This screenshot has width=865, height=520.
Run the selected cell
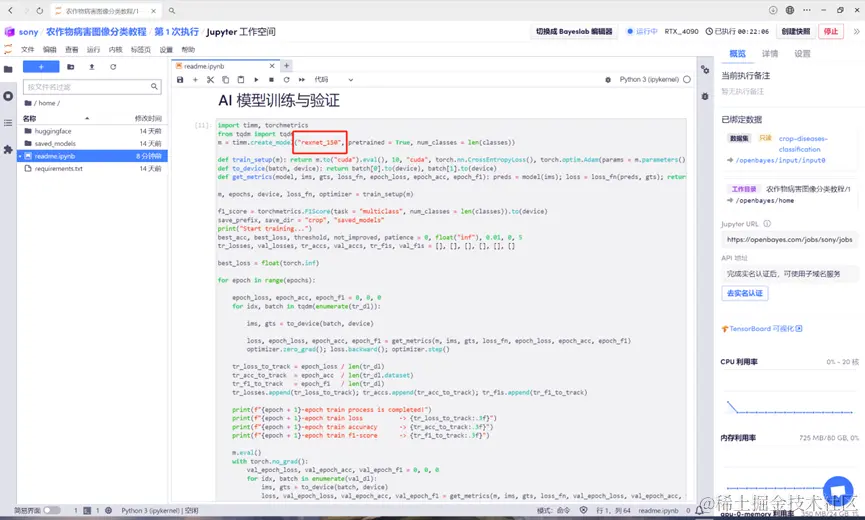point(256,79)
